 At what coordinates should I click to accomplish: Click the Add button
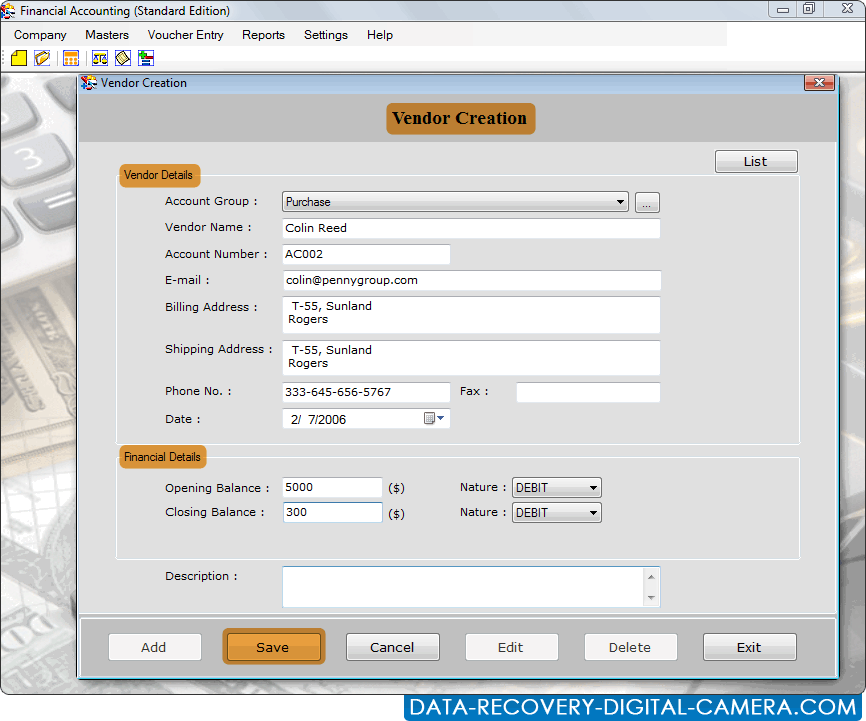[155, 647]
